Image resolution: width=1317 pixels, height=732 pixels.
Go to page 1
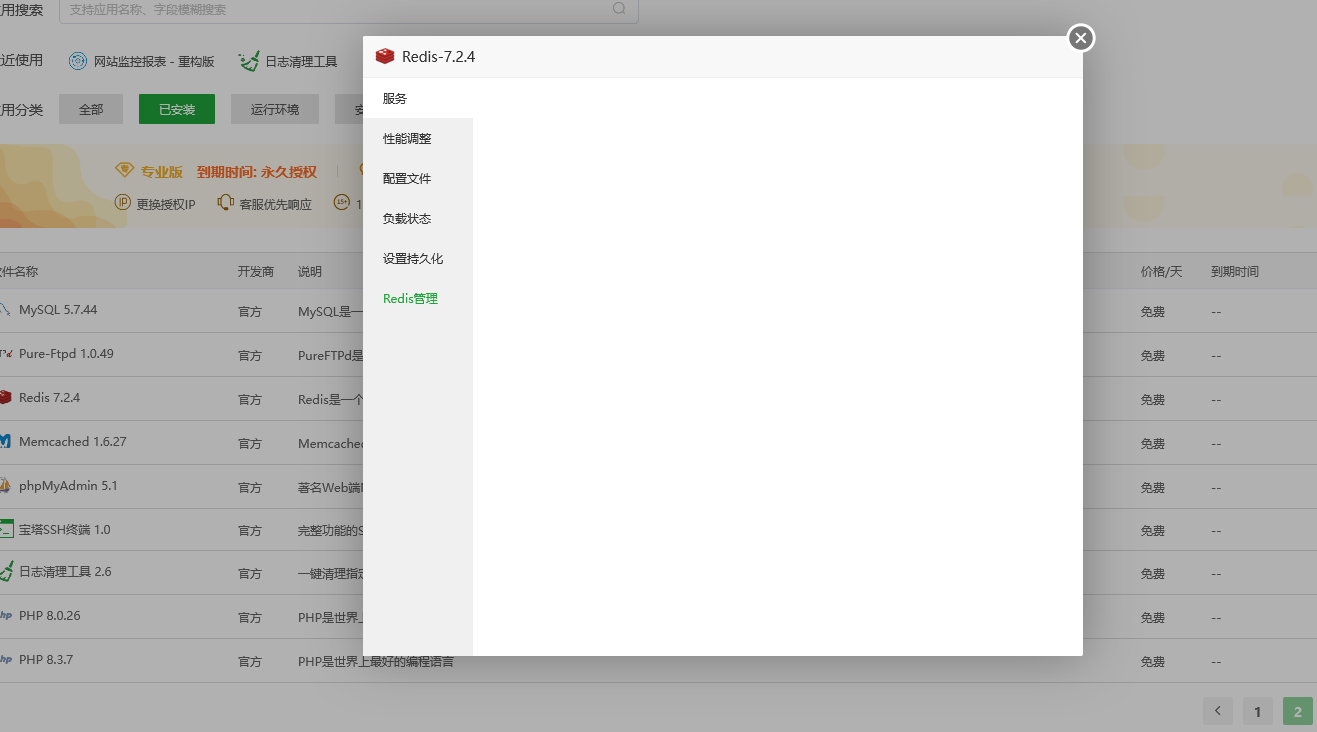(1258, 711)
